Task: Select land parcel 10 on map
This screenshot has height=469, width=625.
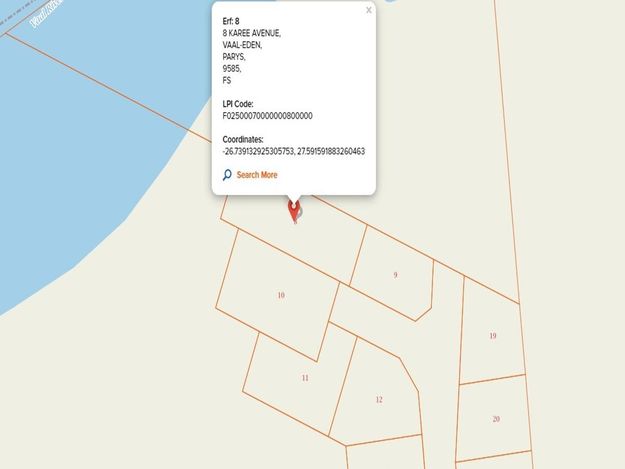Action: (281, 295)
